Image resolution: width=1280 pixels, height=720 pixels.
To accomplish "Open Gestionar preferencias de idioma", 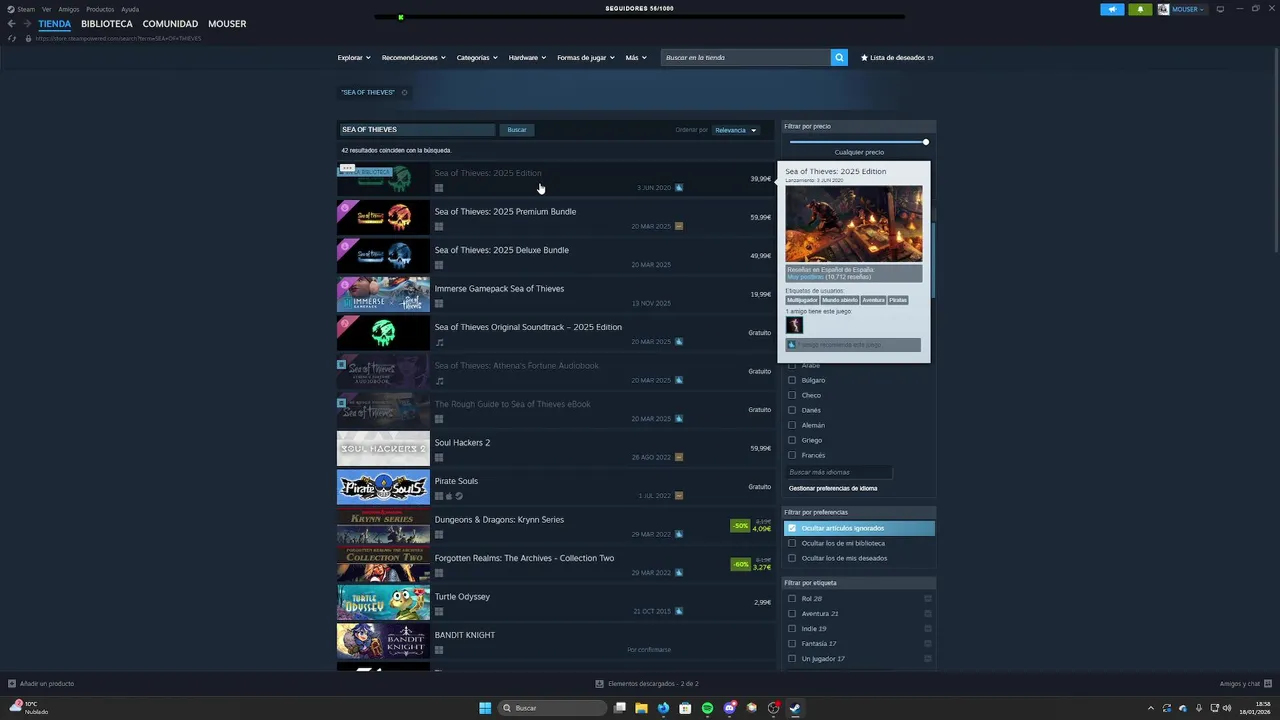I will [x=833, y=488].
